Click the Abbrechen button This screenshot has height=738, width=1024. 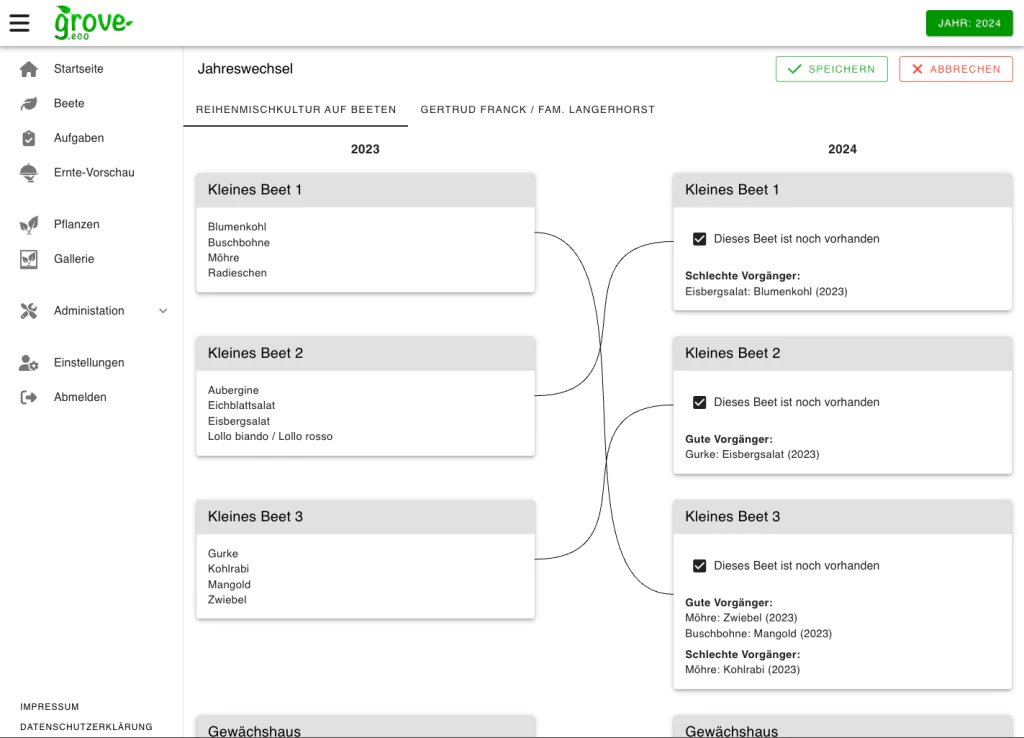(x=955, y=69)
